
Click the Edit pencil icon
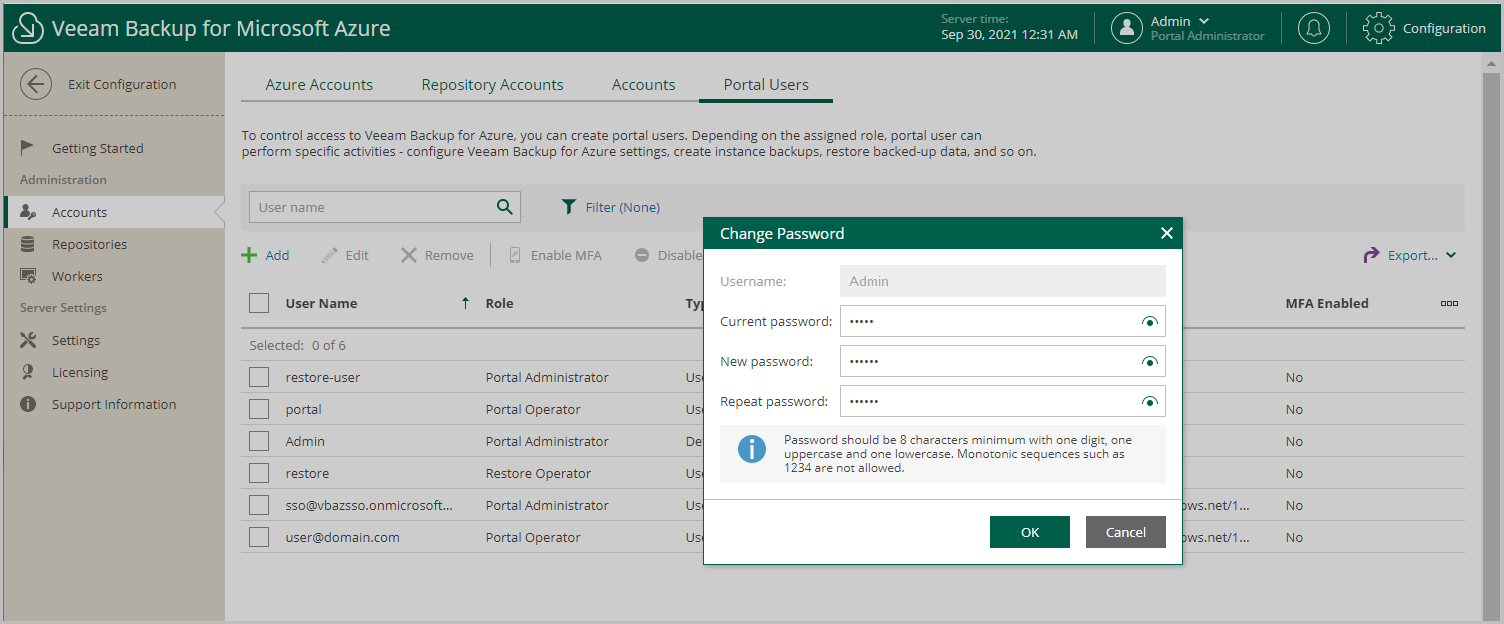click(330, 255)
